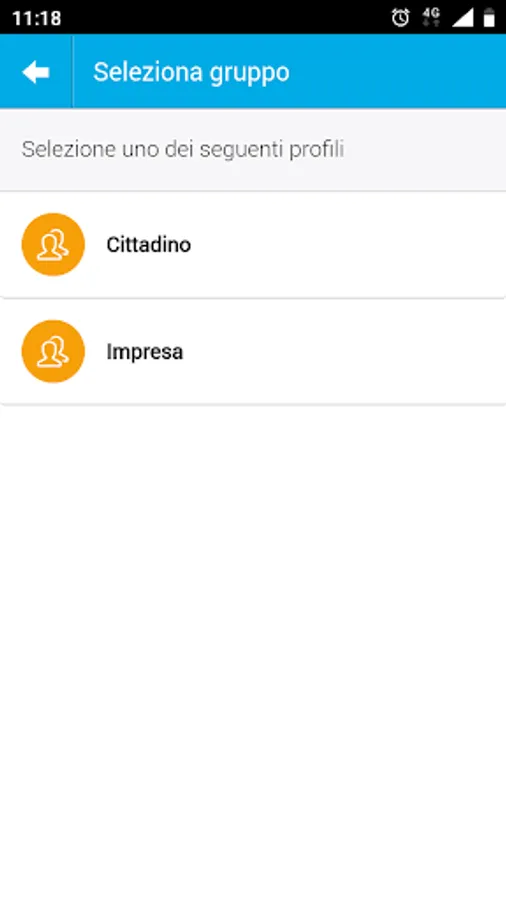Choose the Cittadino text label
Screen dimensions: 506x900
point(149,245)
